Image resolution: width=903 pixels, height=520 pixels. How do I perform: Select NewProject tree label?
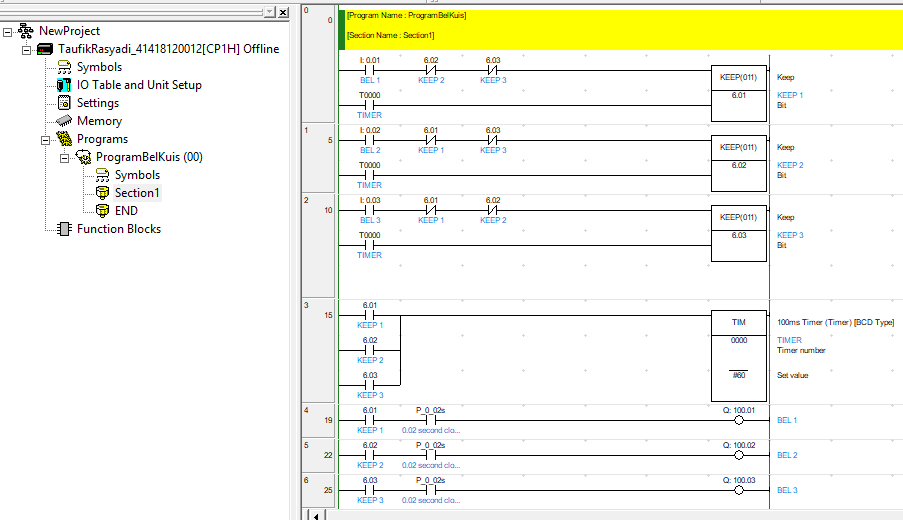(x=69, y=31)
